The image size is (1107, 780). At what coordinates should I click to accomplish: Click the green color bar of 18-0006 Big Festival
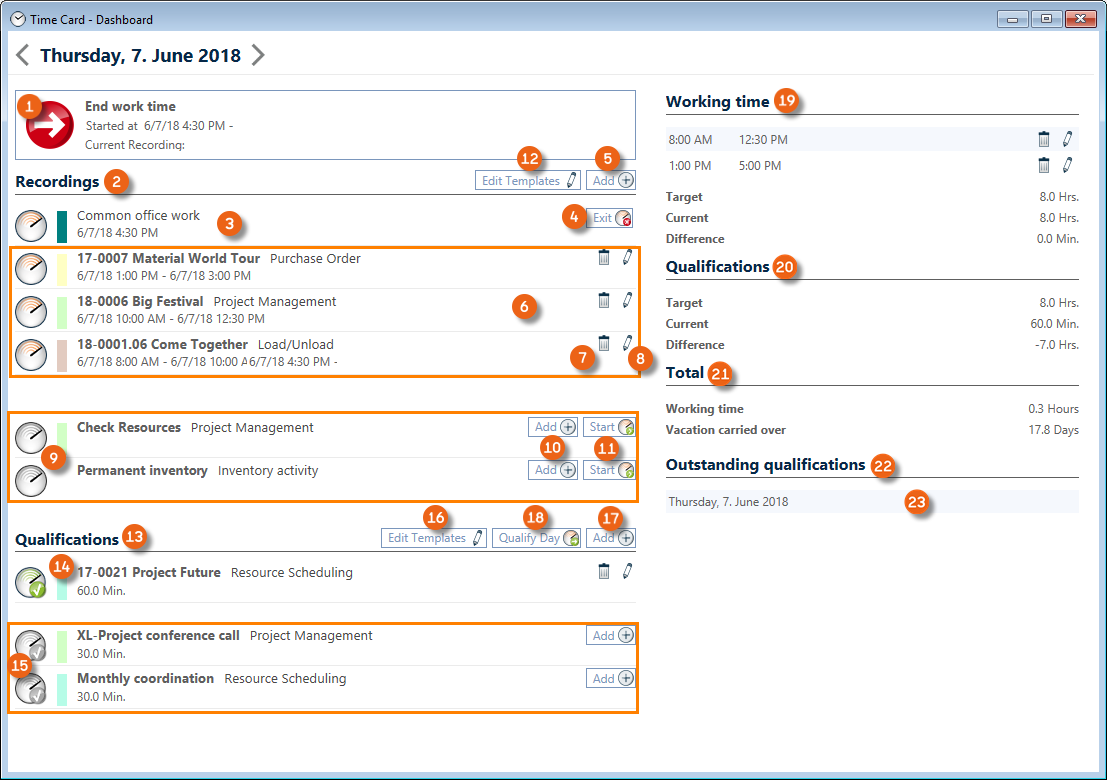pyautogui.click(x=62, y=311)
